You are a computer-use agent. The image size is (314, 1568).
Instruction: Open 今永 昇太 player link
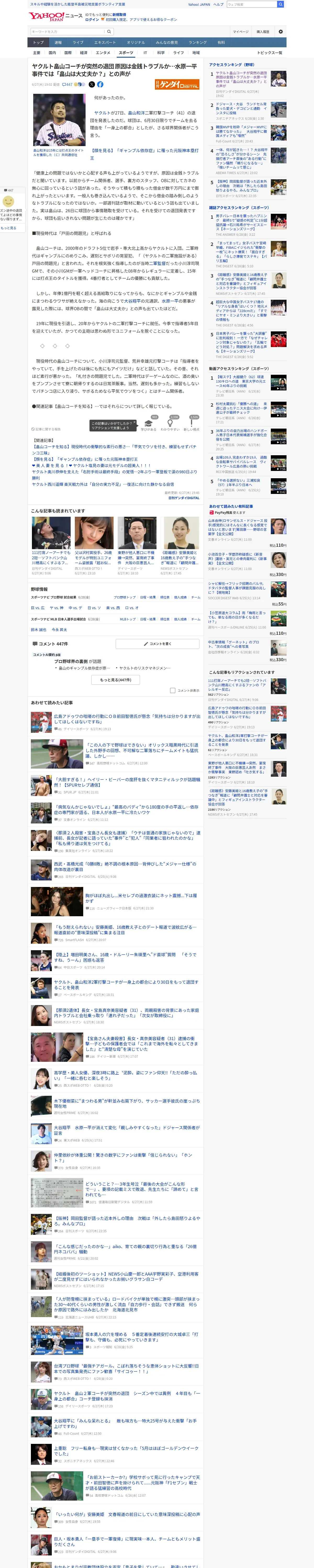click(x=59, y=630)
